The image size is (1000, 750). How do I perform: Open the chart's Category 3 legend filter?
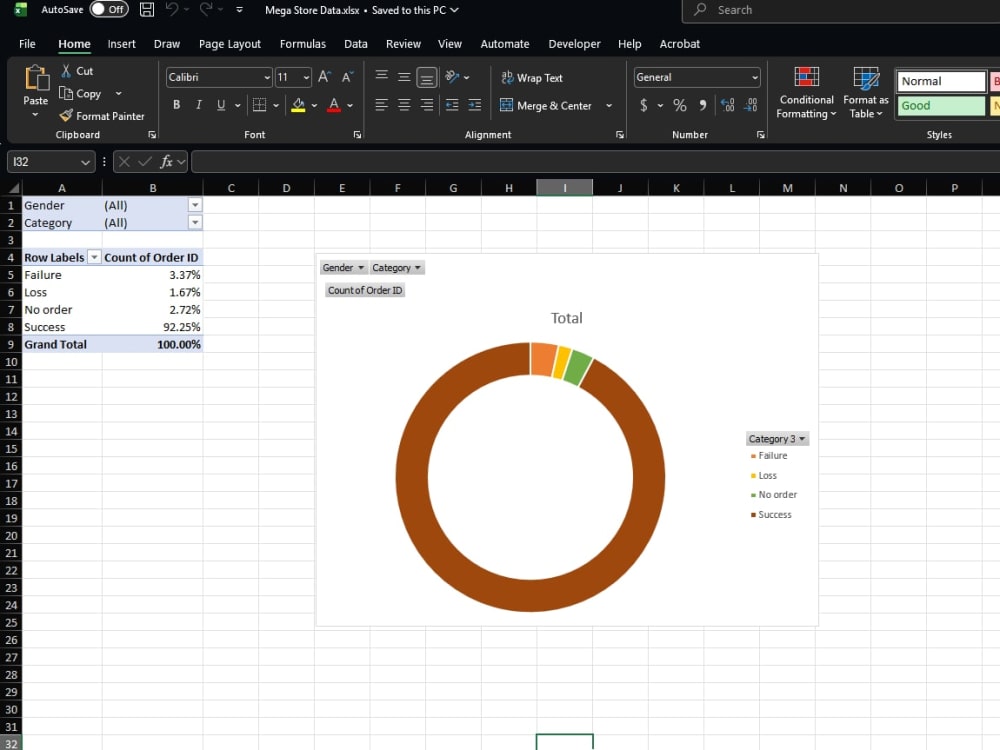777,439
